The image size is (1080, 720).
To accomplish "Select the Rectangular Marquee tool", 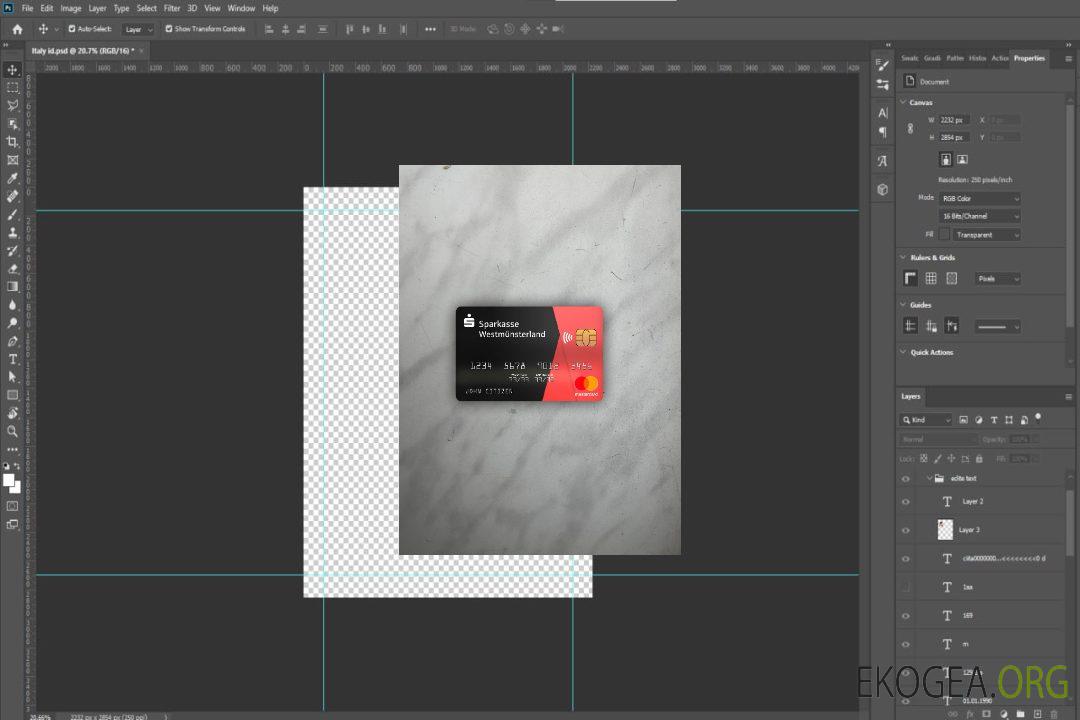I will tap(12, 88).
